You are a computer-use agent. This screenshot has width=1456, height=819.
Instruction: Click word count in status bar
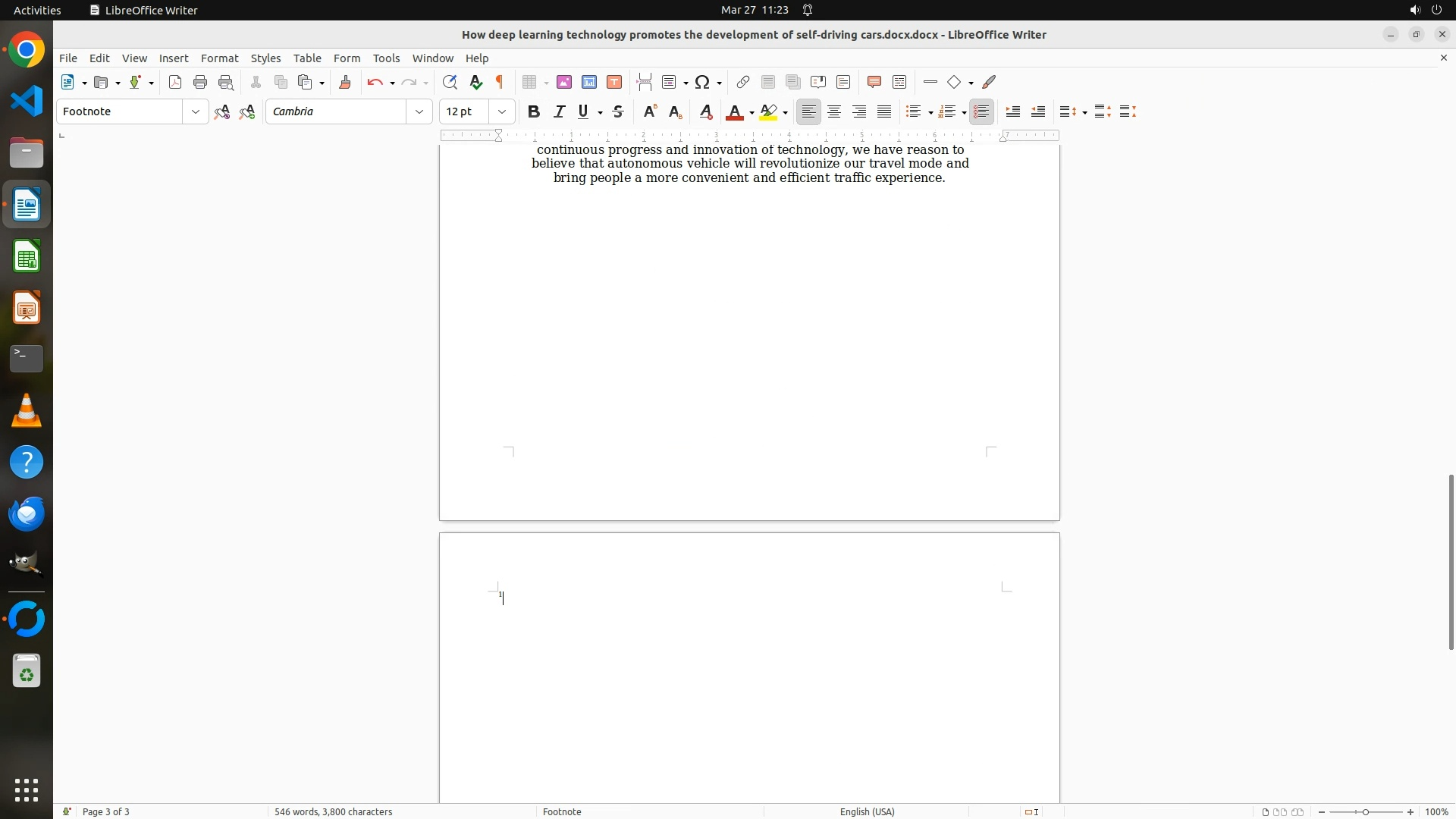333,811
